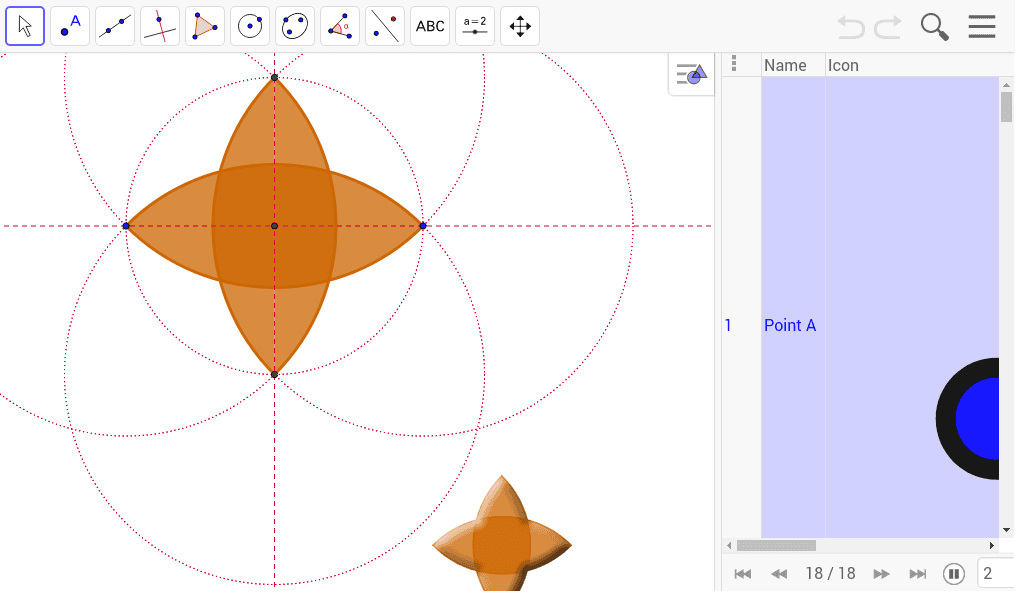Open the search magnifier

(934, 27)
